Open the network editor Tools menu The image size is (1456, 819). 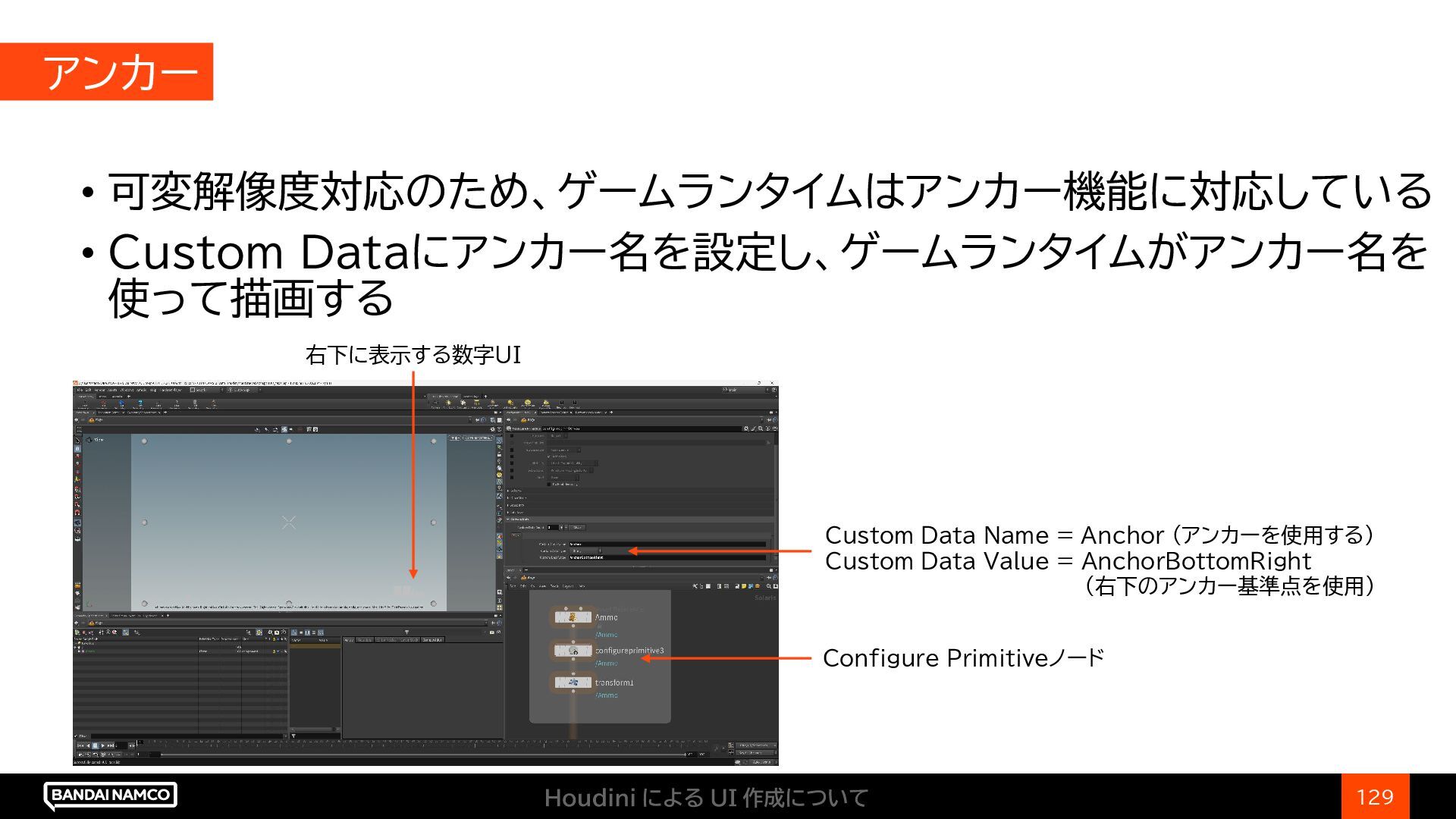tap(554, 586)
